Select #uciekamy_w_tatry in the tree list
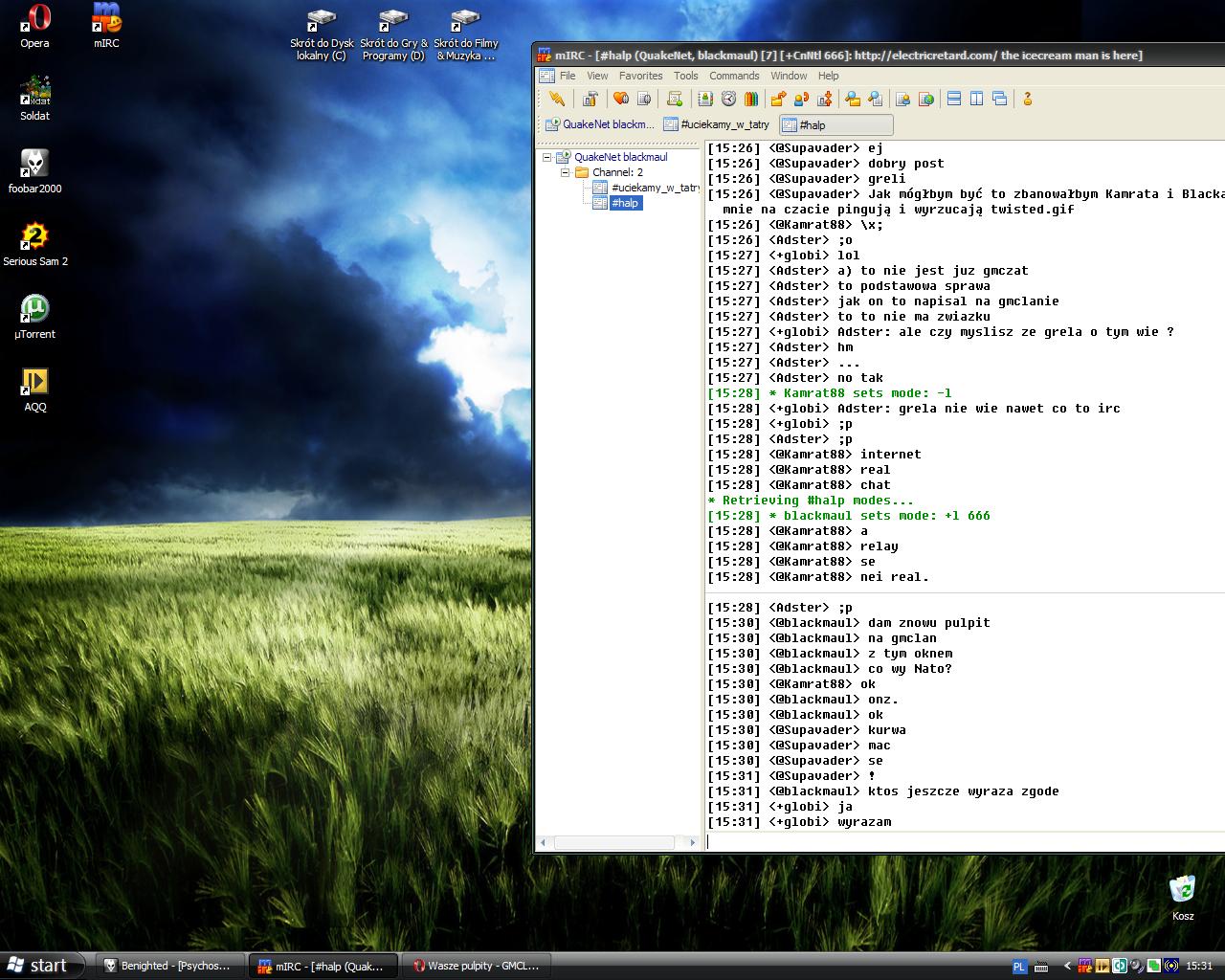 [x=655, y=188]
